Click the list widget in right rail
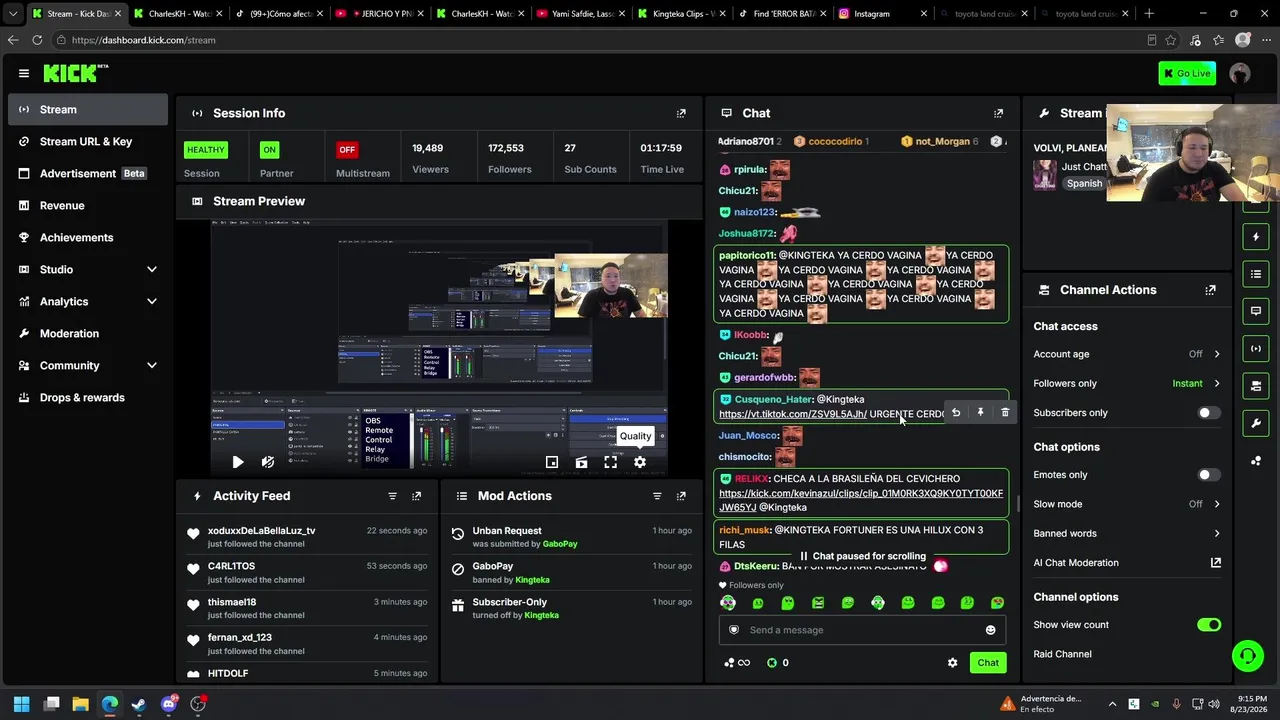Screen dimensions: 1280x720 pyautogui.click(x=1256, y=274)
